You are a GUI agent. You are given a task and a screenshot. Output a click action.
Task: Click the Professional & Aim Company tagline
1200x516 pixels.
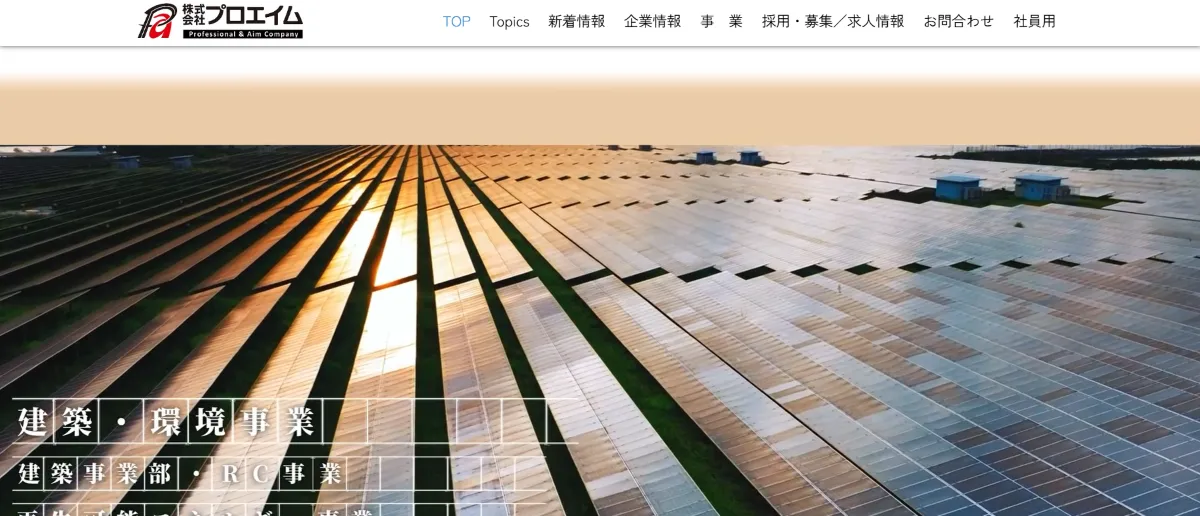point(242,34)
